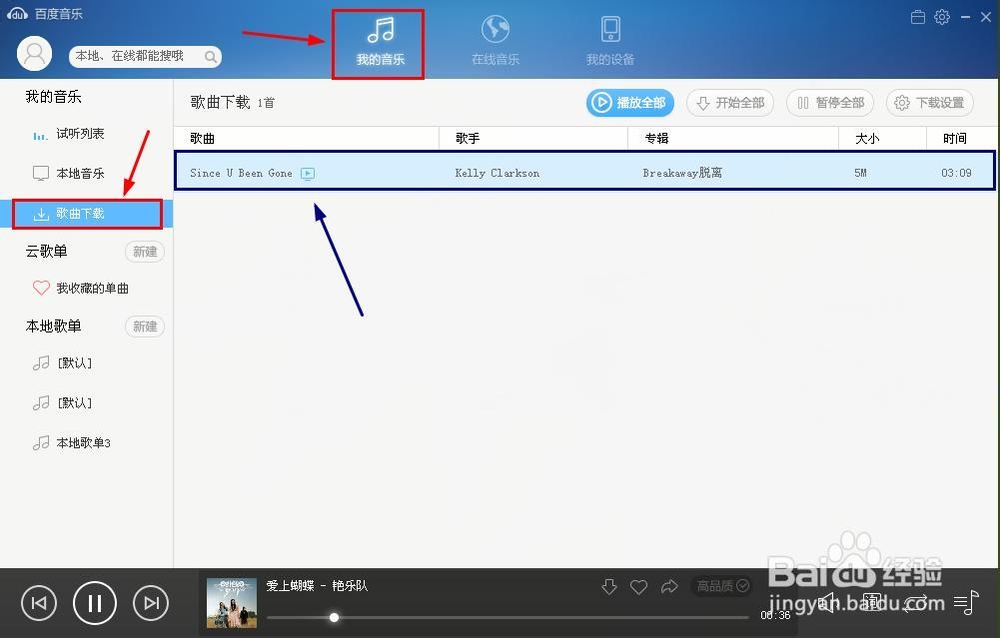Open the volume control icon
1000x638 pixels.
pyautogui.click(x=826, y=604)
